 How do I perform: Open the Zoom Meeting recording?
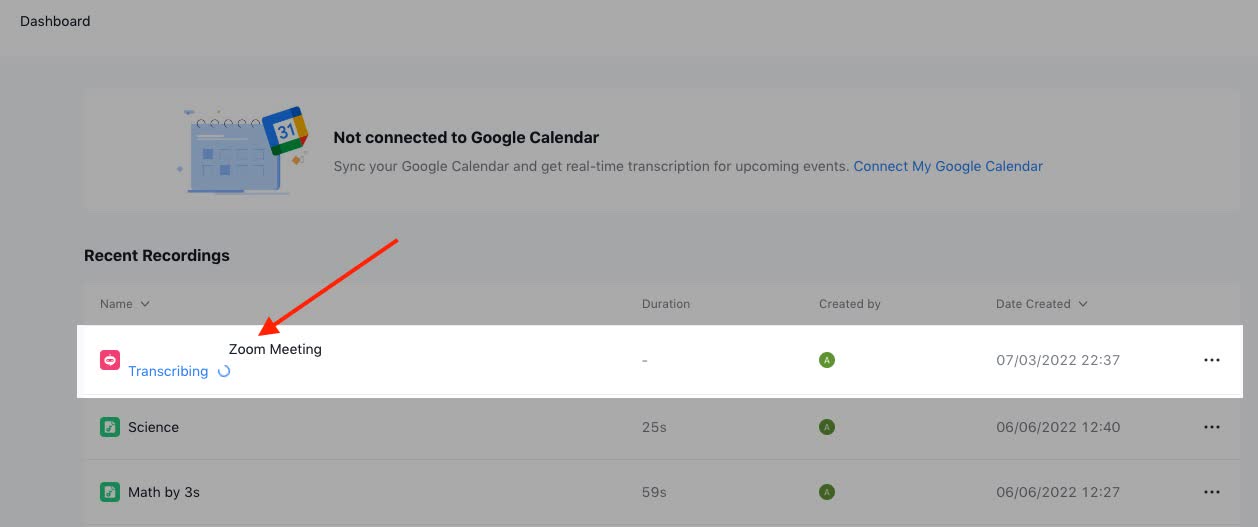275,349
